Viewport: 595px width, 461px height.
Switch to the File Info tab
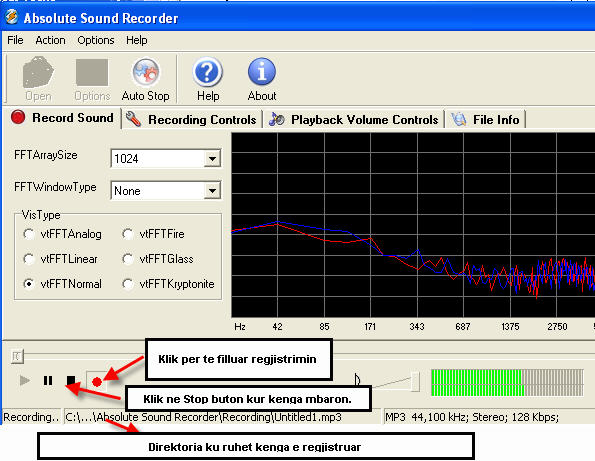point(486,120)
